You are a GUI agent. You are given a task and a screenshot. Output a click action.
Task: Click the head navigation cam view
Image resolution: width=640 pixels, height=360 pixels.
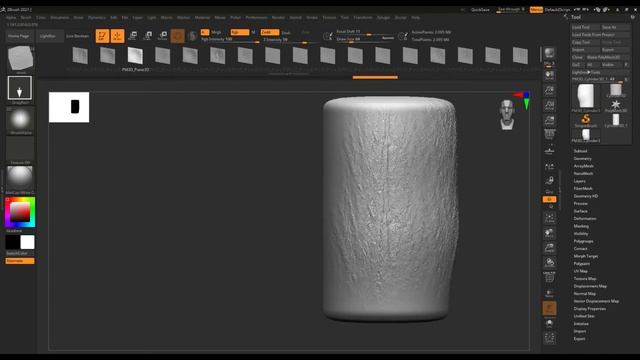pyautogui.click(x=507, y=115)
